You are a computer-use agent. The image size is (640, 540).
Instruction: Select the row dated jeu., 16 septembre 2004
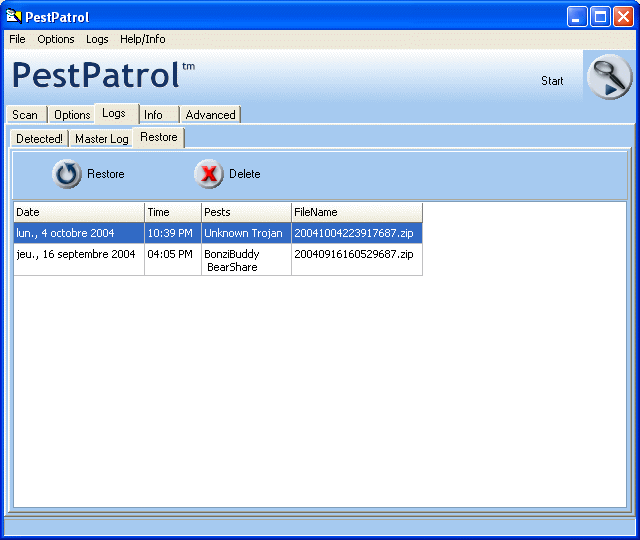click(x=218, y=260)
